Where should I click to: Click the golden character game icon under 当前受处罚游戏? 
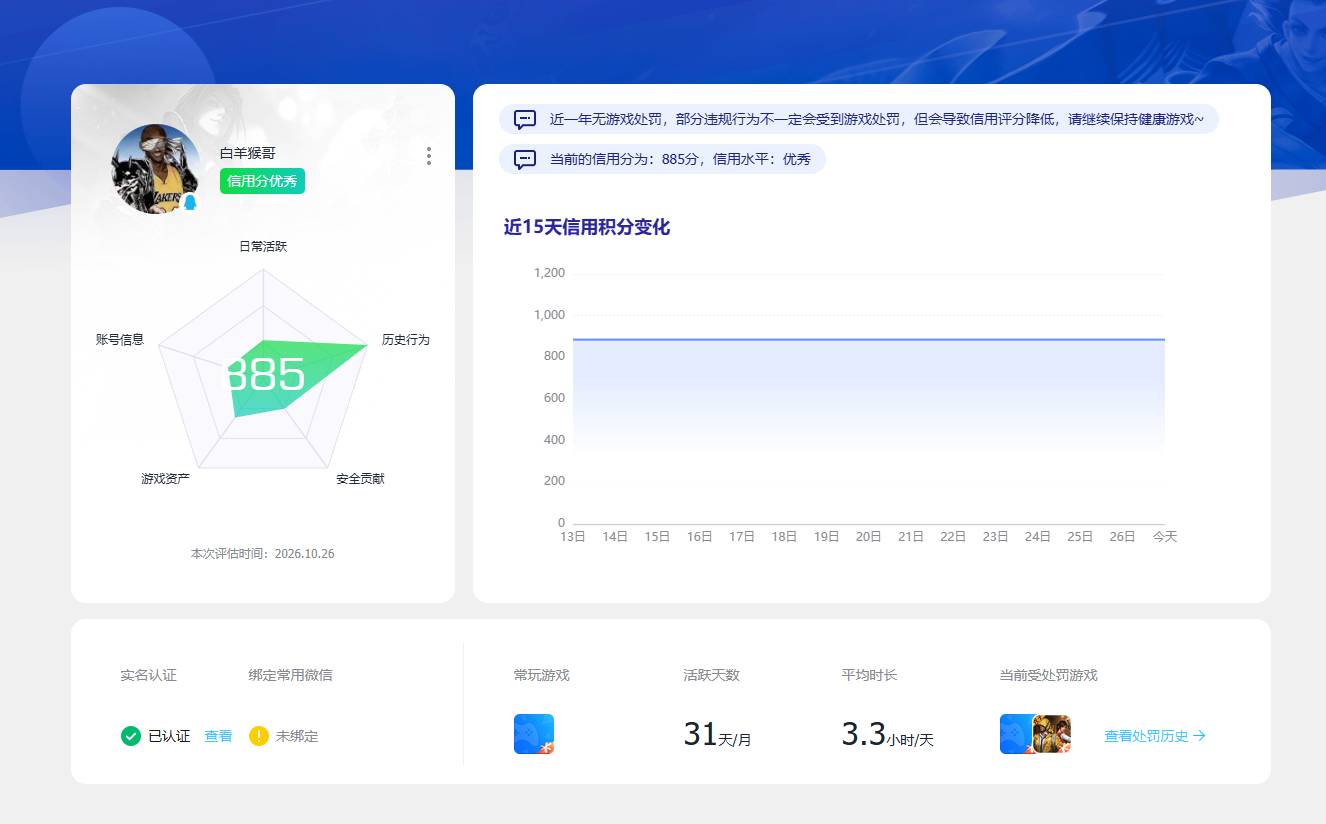[x=1052, y=734]
